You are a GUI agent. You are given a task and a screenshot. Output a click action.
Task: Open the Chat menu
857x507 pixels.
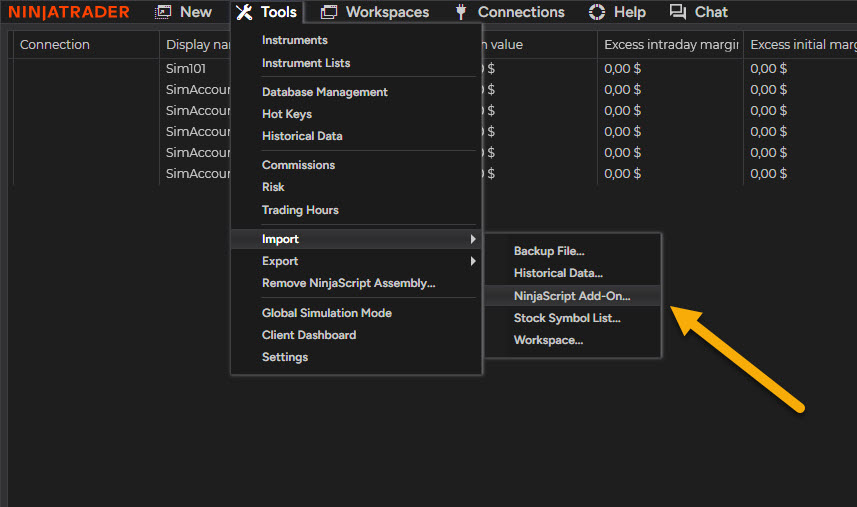[711, 12]
